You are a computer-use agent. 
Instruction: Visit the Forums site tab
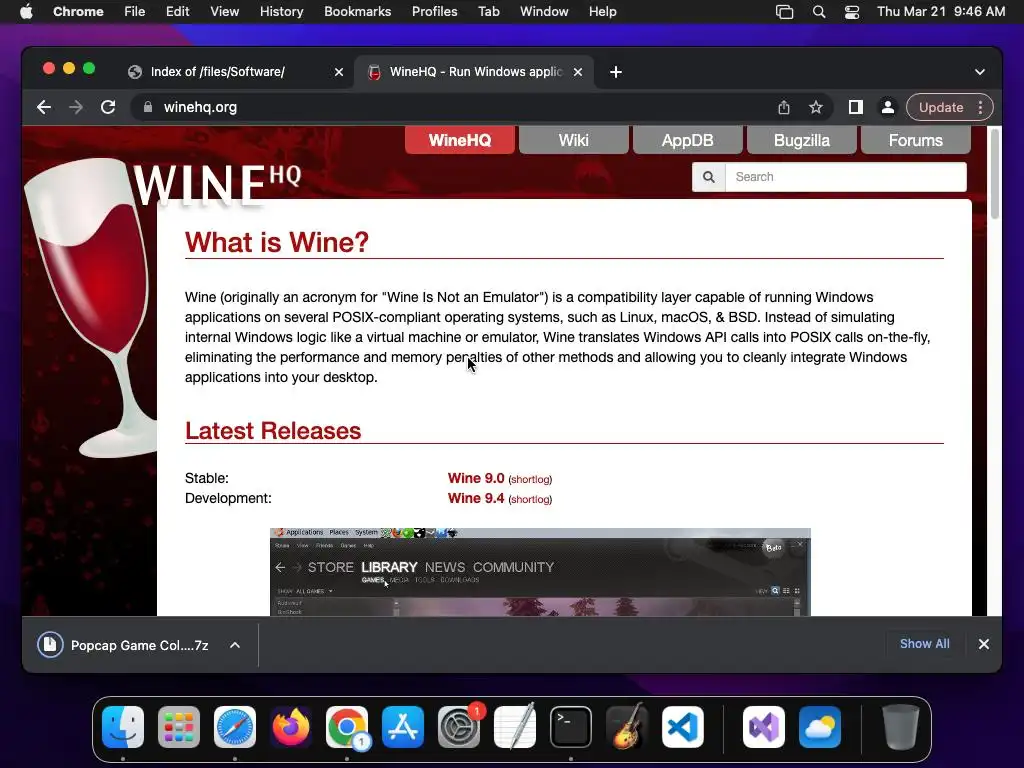[916, 140]
